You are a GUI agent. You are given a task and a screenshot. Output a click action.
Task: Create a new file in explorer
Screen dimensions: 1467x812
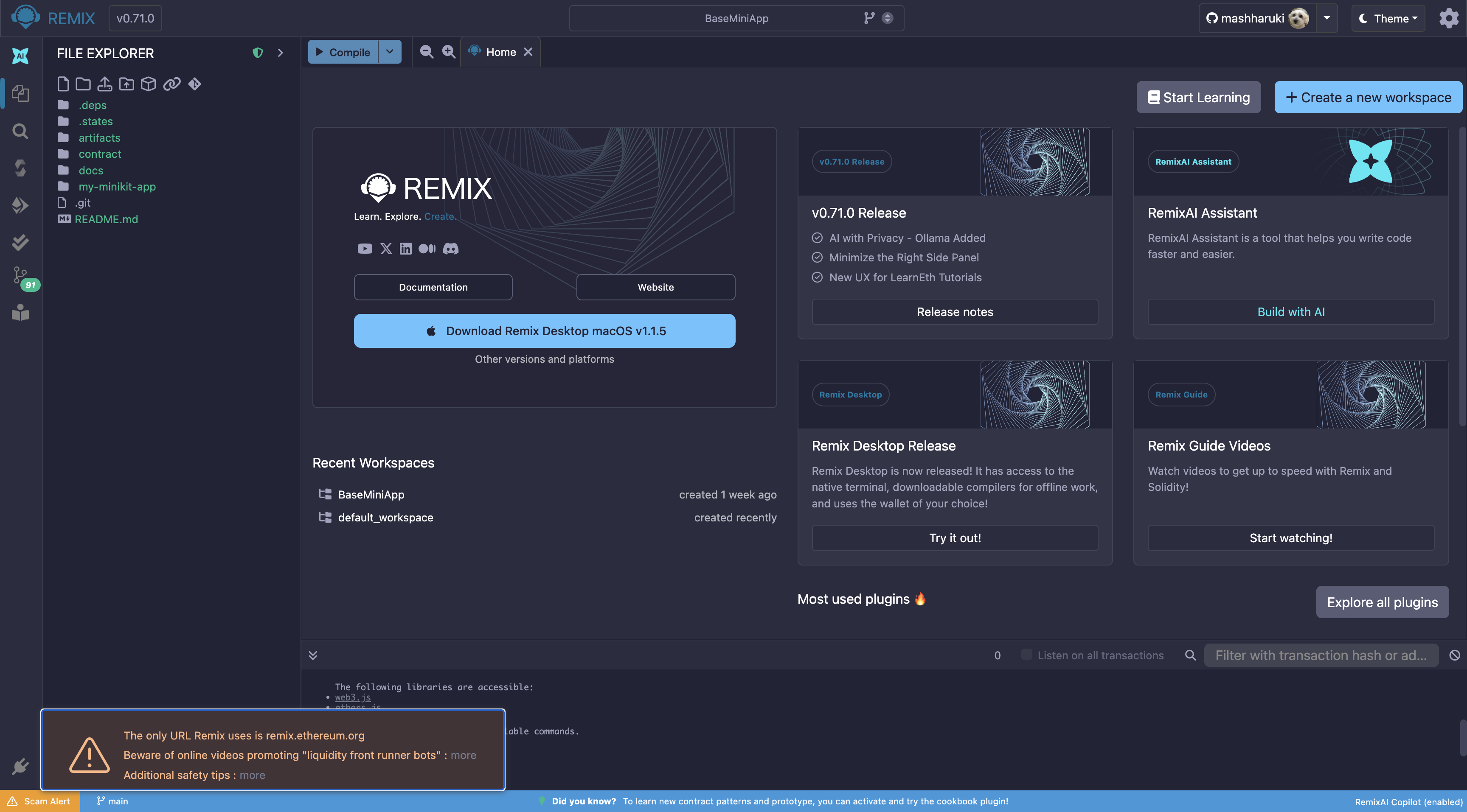(63, 84)
